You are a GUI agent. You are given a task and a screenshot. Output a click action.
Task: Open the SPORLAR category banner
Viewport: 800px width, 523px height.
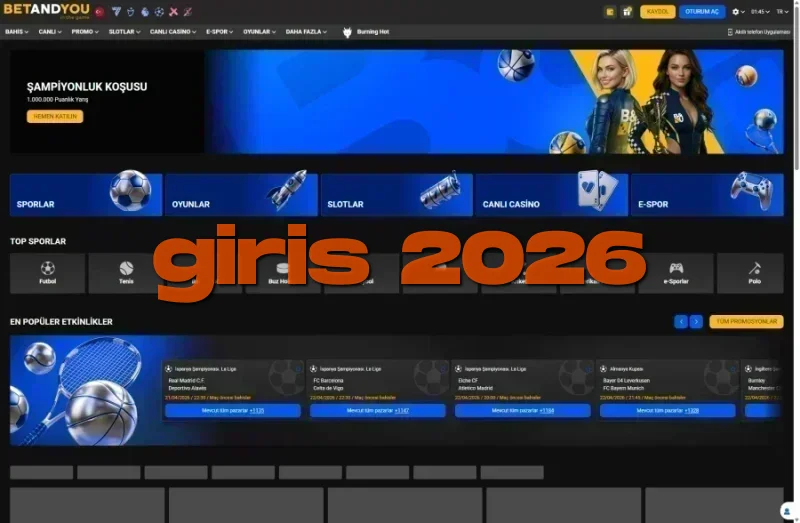pyautogui.click(x=86, y=194)
